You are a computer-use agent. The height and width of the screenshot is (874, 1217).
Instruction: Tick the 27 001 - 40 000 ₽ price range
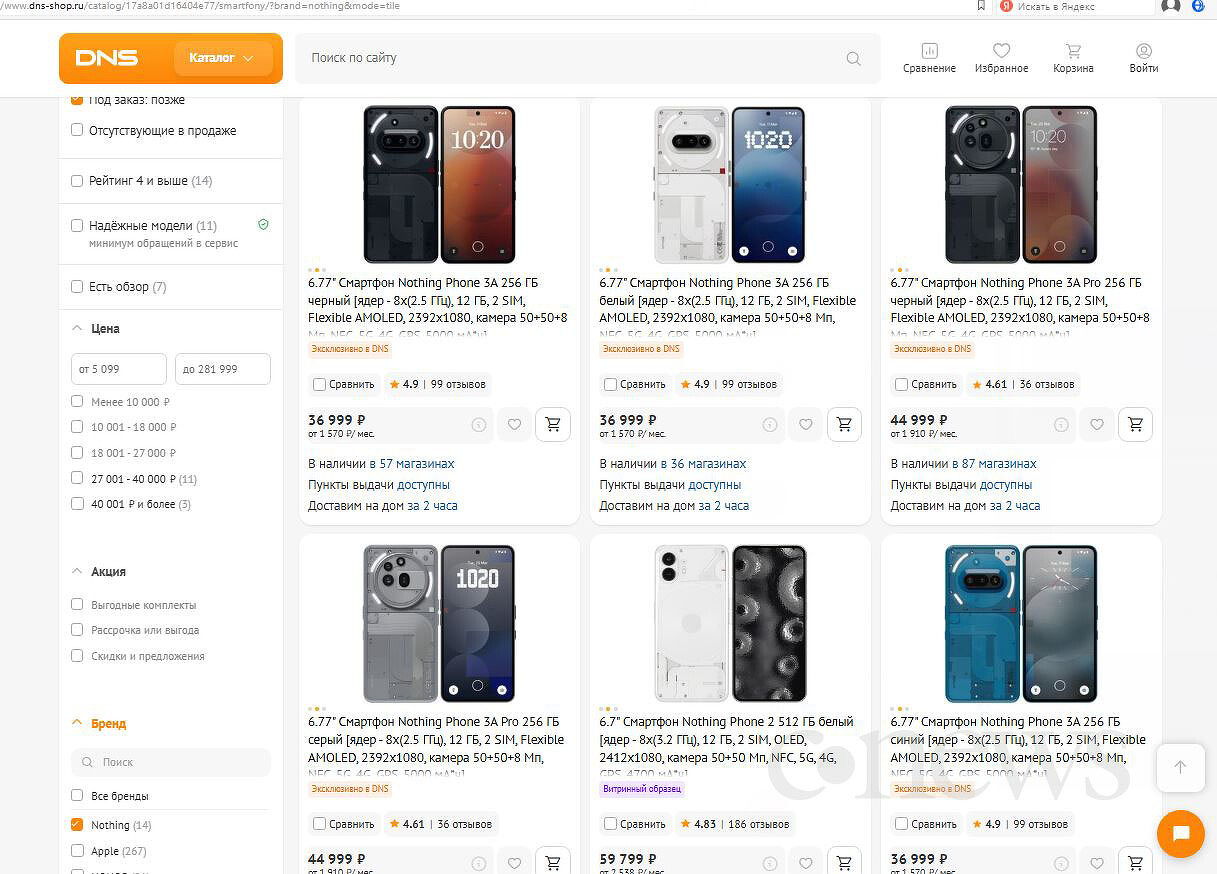tap(77, 478)
